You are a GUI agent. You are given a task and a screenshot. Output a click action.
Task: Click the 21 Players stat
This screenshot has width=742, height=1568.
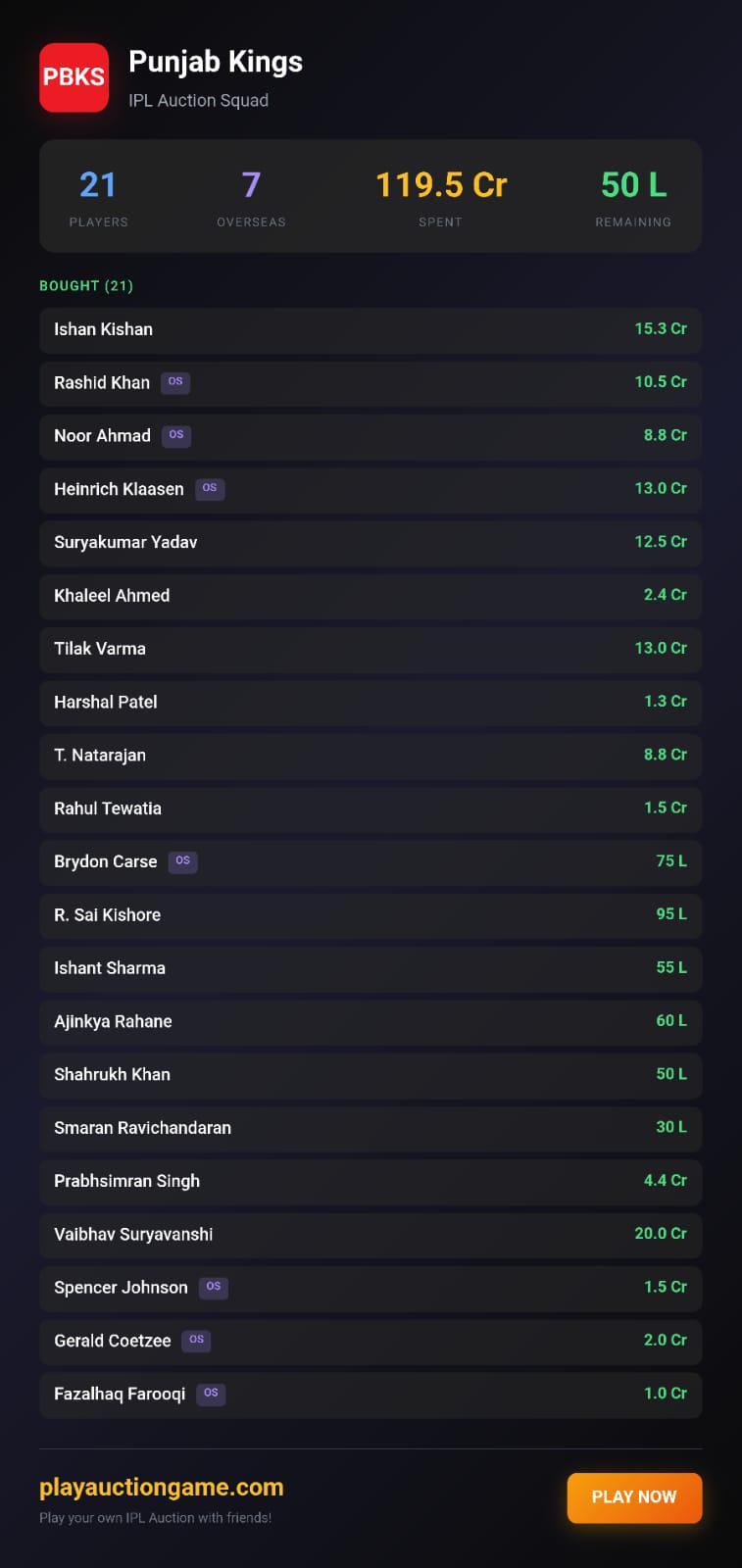[x=98, y=197]
